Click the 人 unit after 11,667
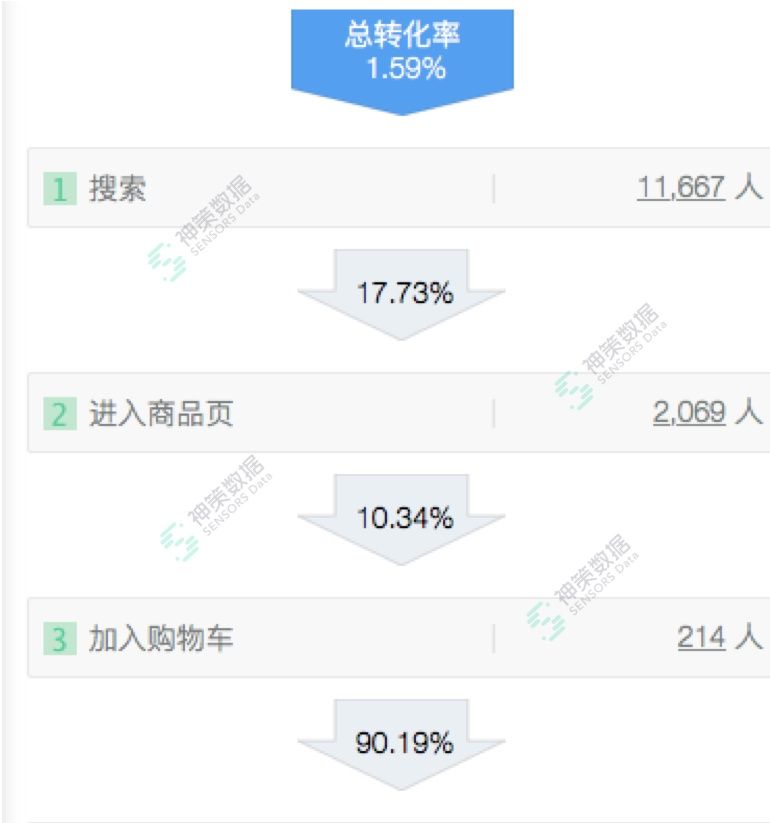770x823 pixels. (x=747, y=187)
